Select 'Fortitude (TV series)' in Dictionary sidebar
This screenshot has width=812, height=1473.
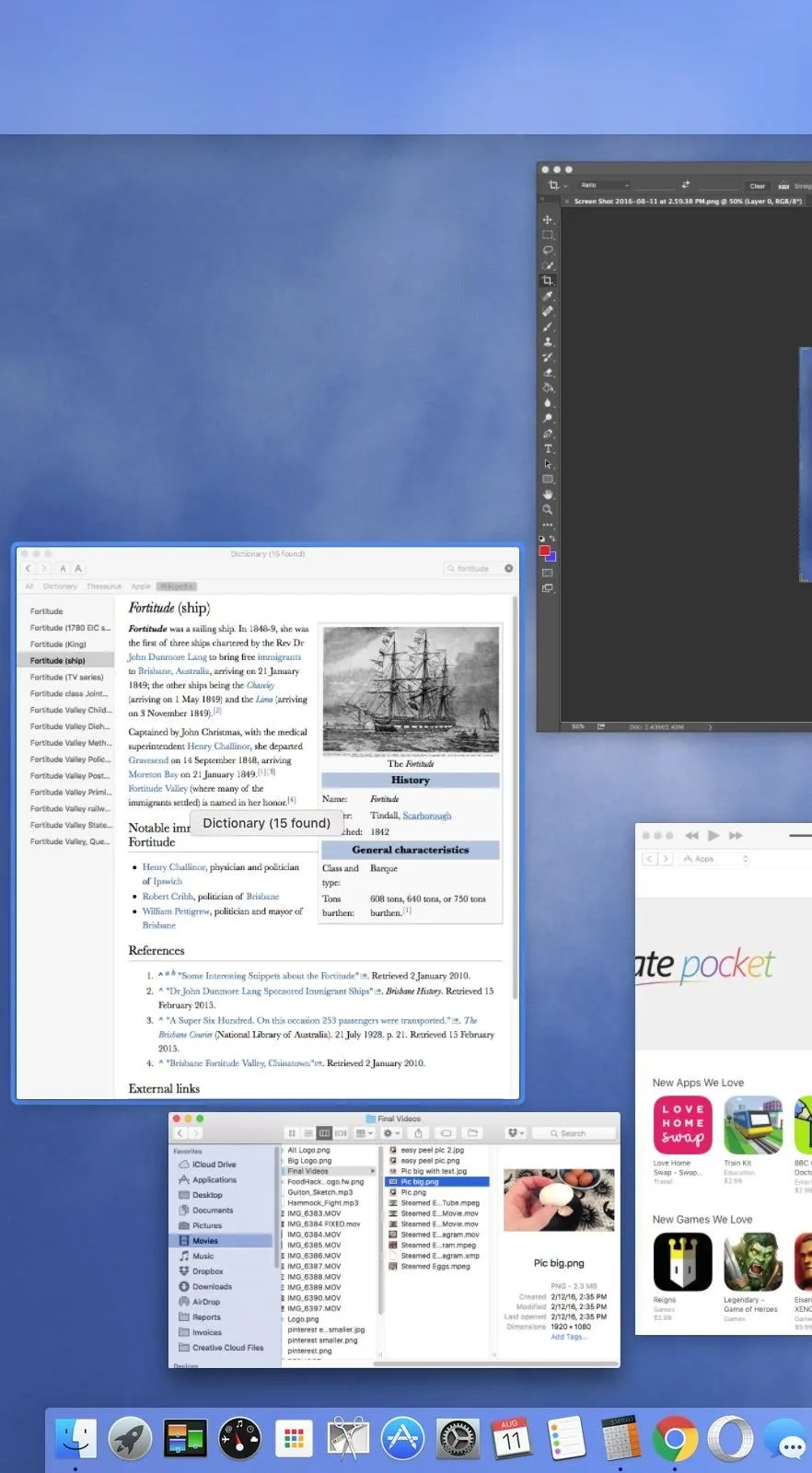[64, 677]
